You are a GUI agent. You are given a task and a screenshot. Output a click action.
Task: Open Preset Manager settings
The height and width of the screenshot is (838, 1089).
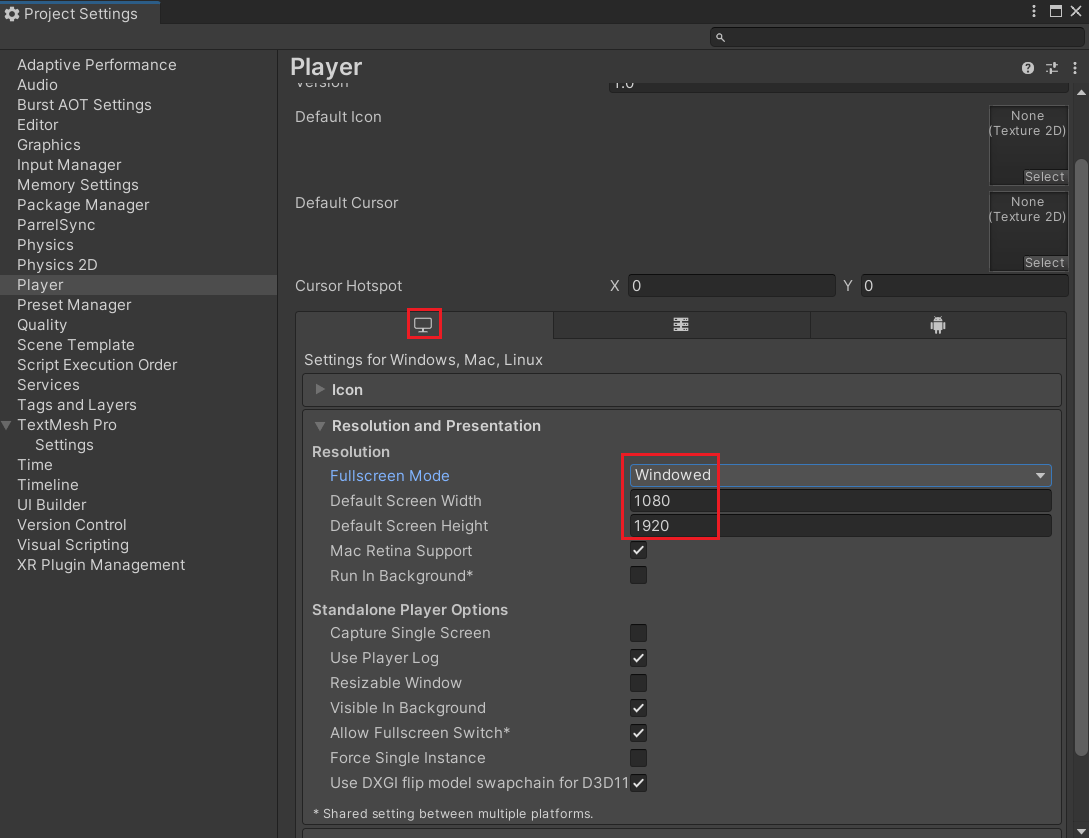[74, 305]
